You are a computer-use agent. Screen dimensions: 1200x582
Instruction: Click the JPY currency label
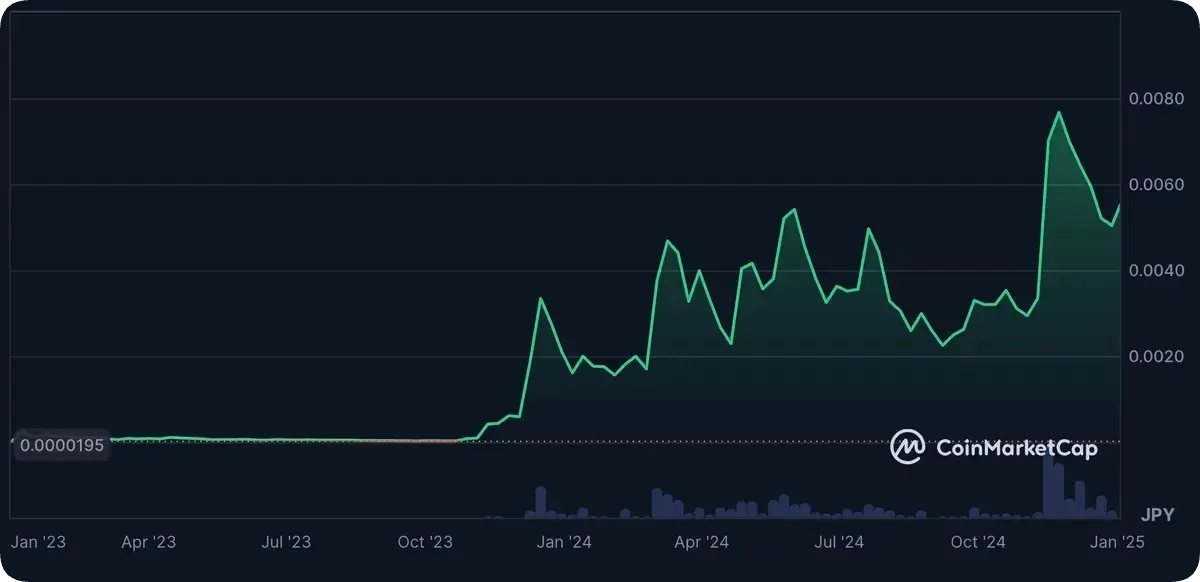point(1157,516)
